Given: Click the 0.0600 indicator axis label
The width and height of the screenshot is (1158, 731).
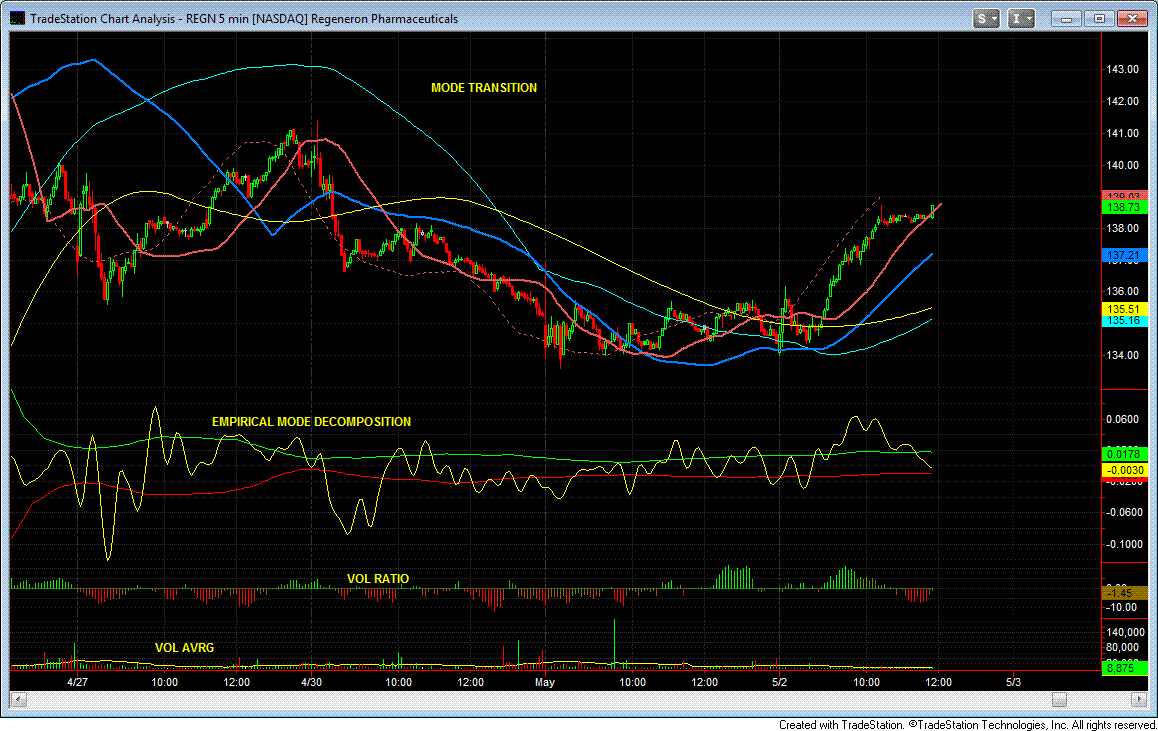Looking at the screenshot, I should pos(1123,419).
